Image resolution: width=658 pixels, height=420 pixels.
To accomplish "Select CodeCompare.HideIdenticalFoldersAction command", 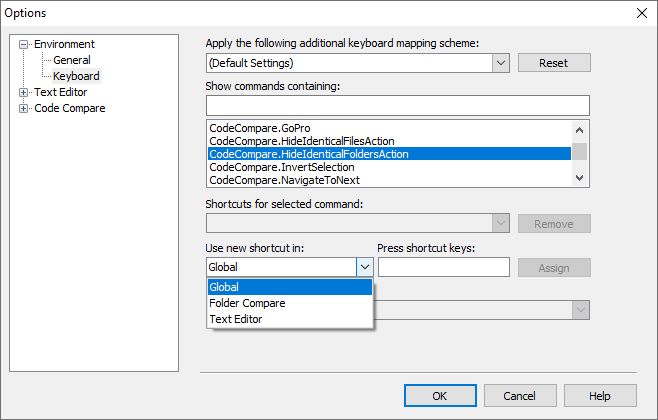I will pos(389,154).
